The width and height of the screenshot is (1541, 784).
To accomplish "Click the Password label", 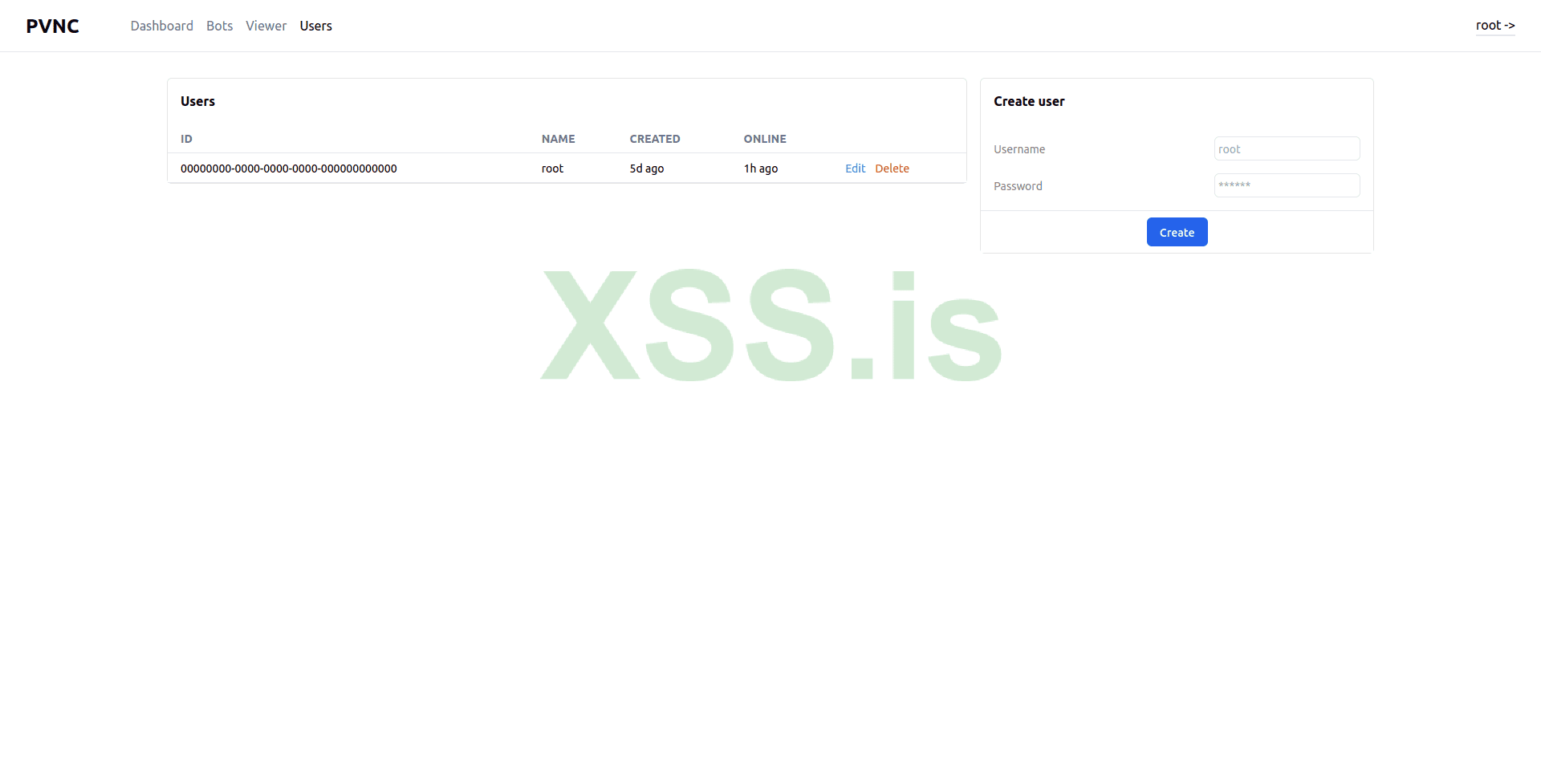I will 1018,186.
